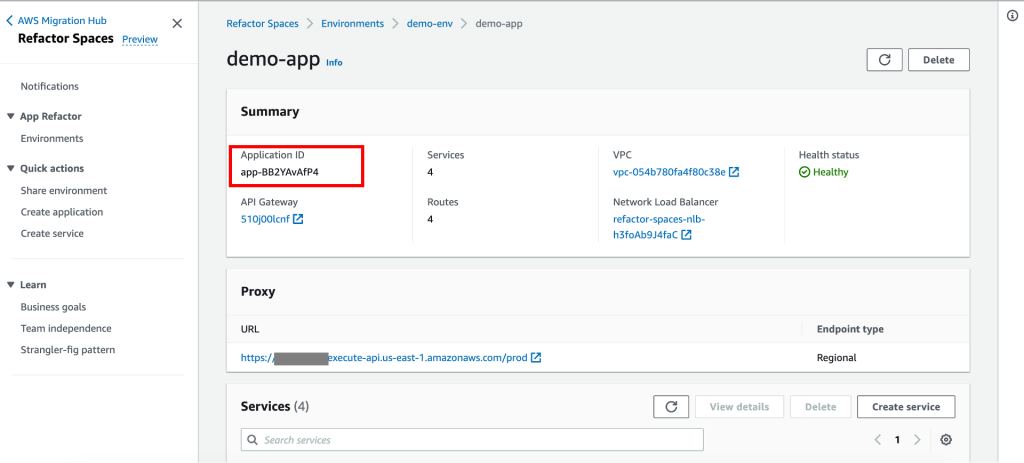Open the proxy execute-api URL
The height and width of the screenshot is (463, 1024).
(384, 358)
